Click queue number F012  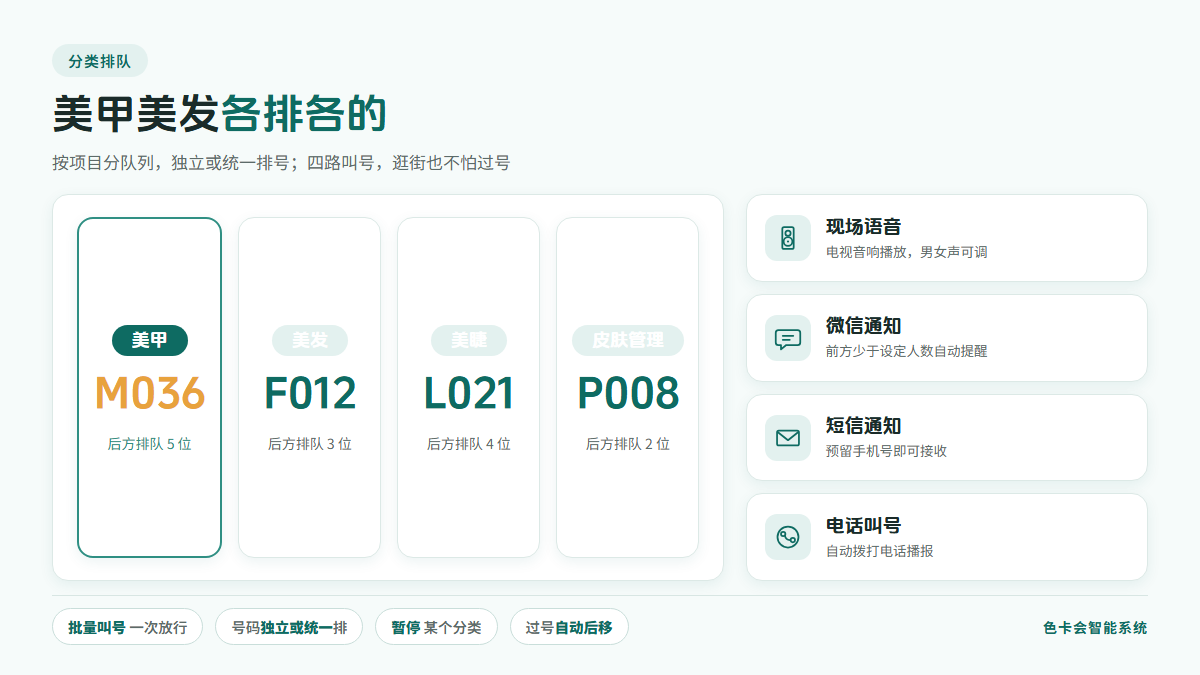click(310, 393)
